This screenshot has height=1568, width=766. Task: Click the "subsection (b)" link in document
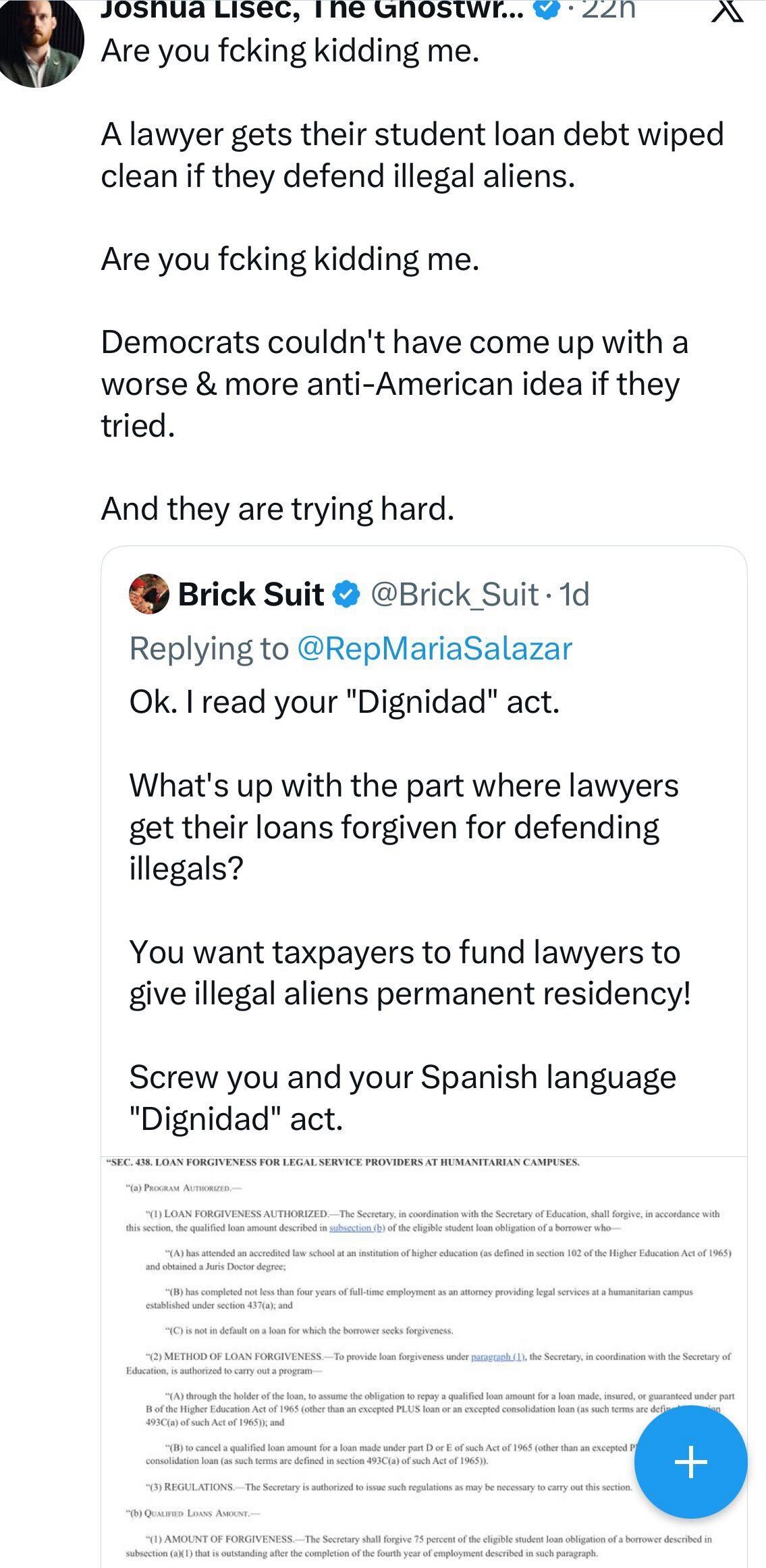coord(357,1228)
